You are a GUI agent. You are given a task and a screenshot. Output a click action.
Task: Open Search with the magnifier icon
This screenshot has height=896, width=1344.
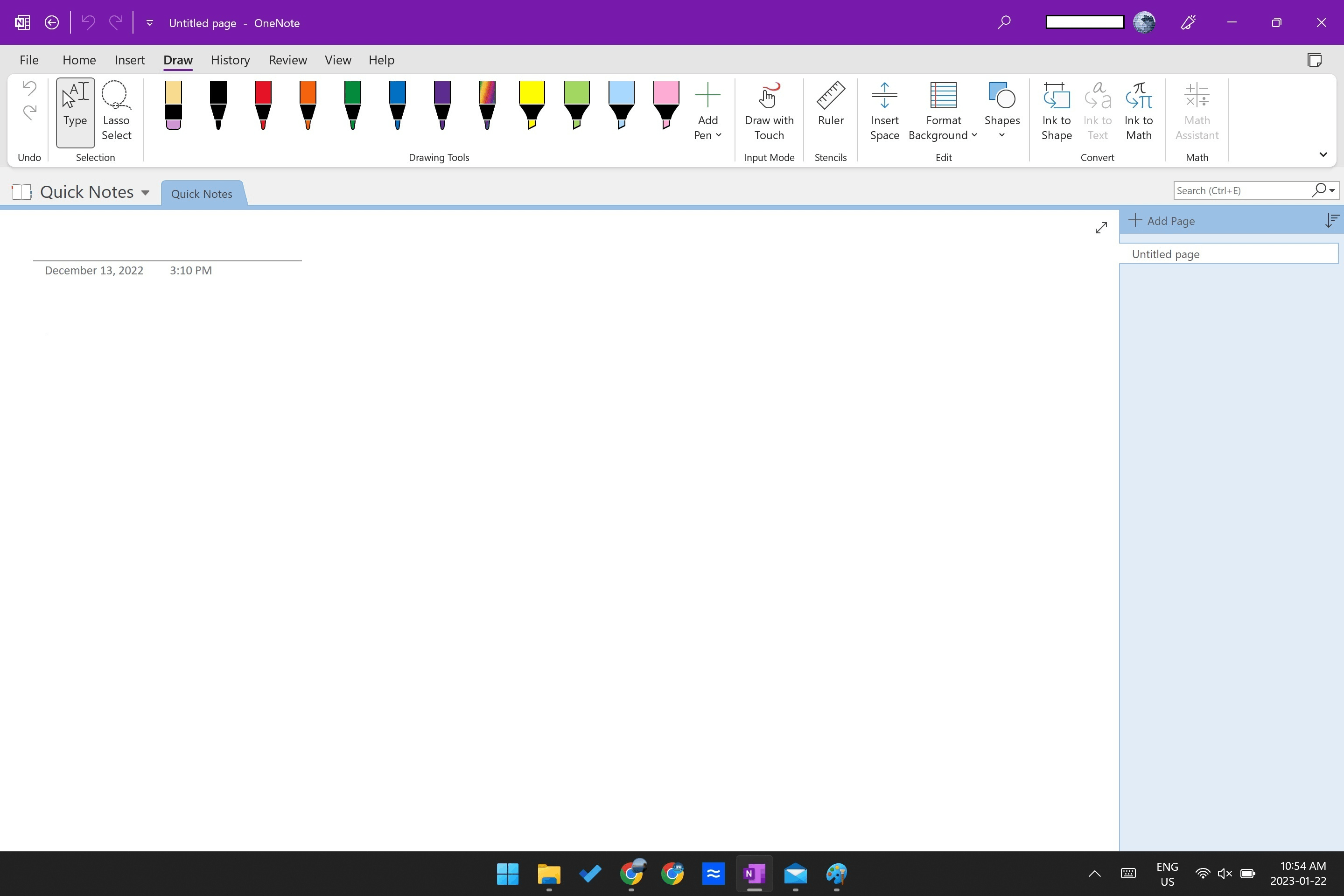tap(1004, 22)
